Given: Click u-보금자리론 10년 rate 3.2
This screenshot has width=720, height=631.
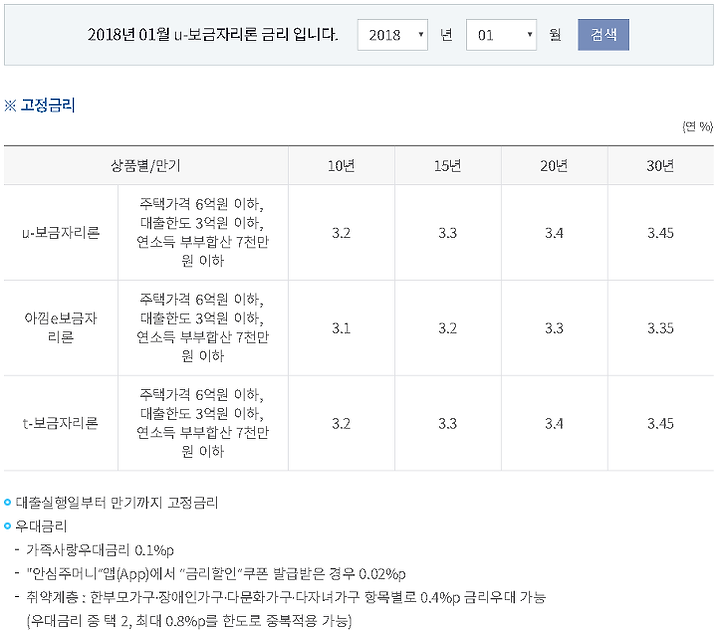Looking at the screenshot, I should coord(341,233).
